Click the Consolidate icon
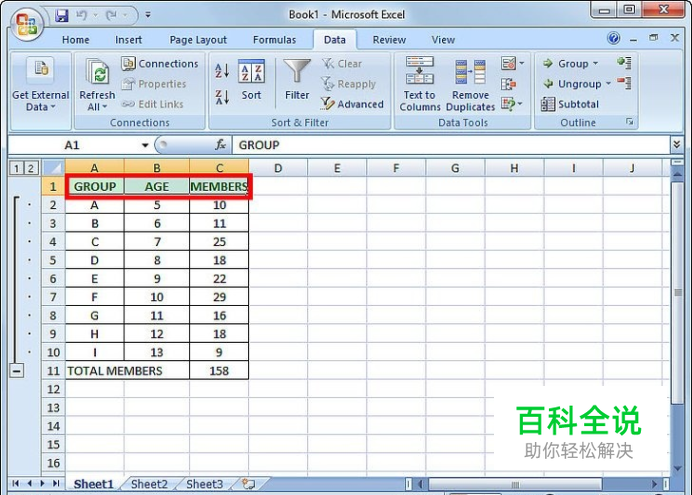692x495 pixels. [508, 84]
